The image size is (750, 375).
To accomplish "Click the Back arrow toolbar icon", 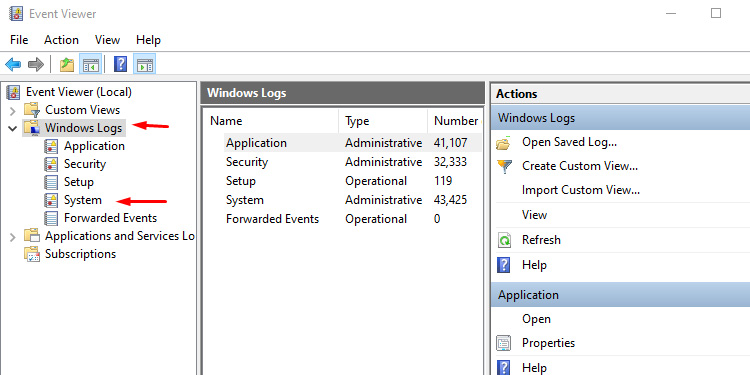I will tap(13, 64).
